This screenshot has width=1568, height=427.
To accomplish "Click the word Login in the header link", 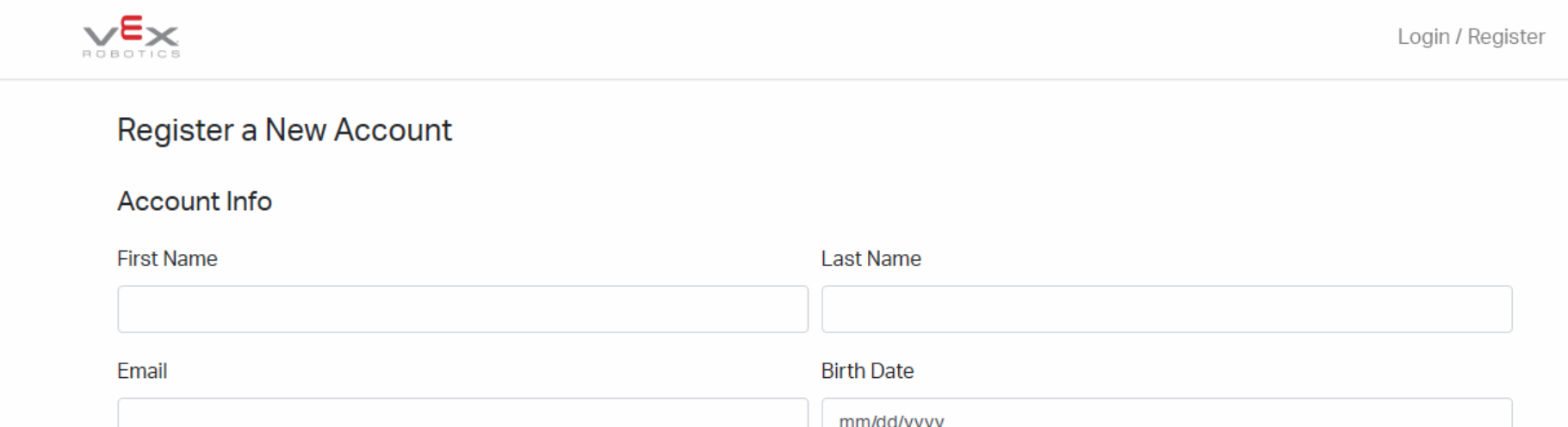I will [1423, 37].
